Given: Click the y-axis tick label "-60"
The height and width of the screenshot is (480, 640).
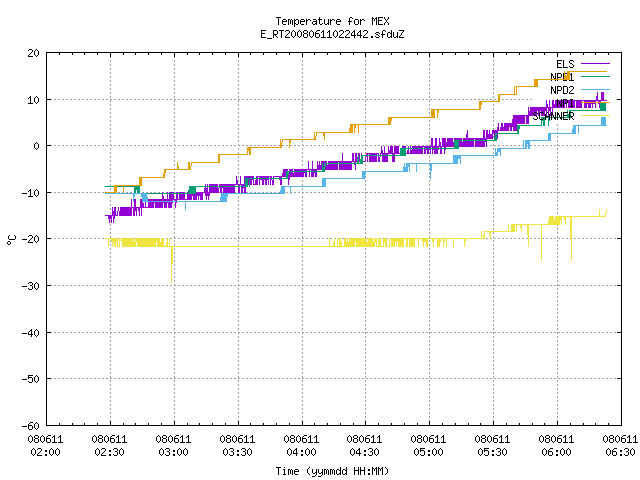Looking at the screenshot, I should (31, 426).
